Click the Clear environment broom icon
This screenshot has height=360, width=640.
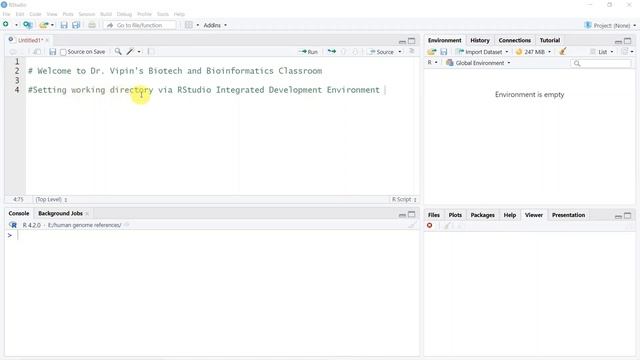click(x=563, y=51)
